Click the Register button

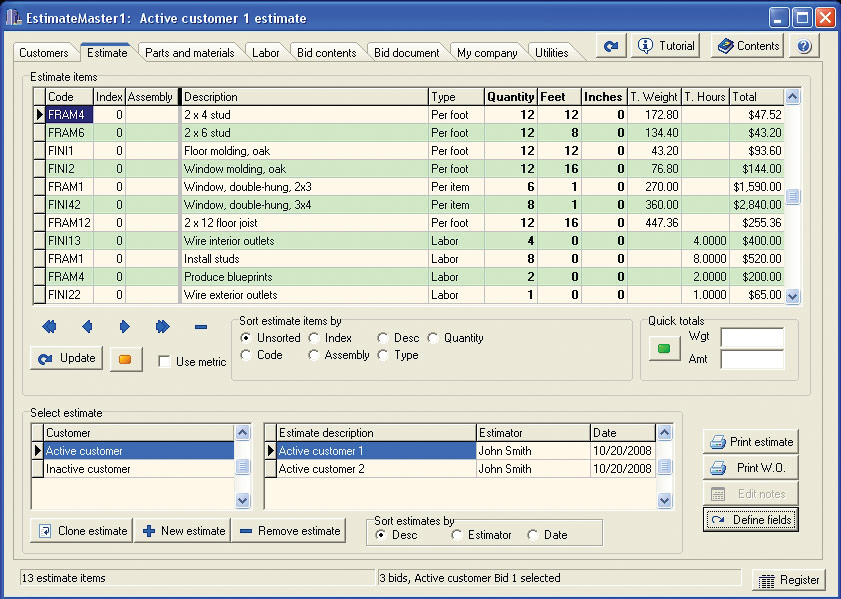[x=788, y=580]
